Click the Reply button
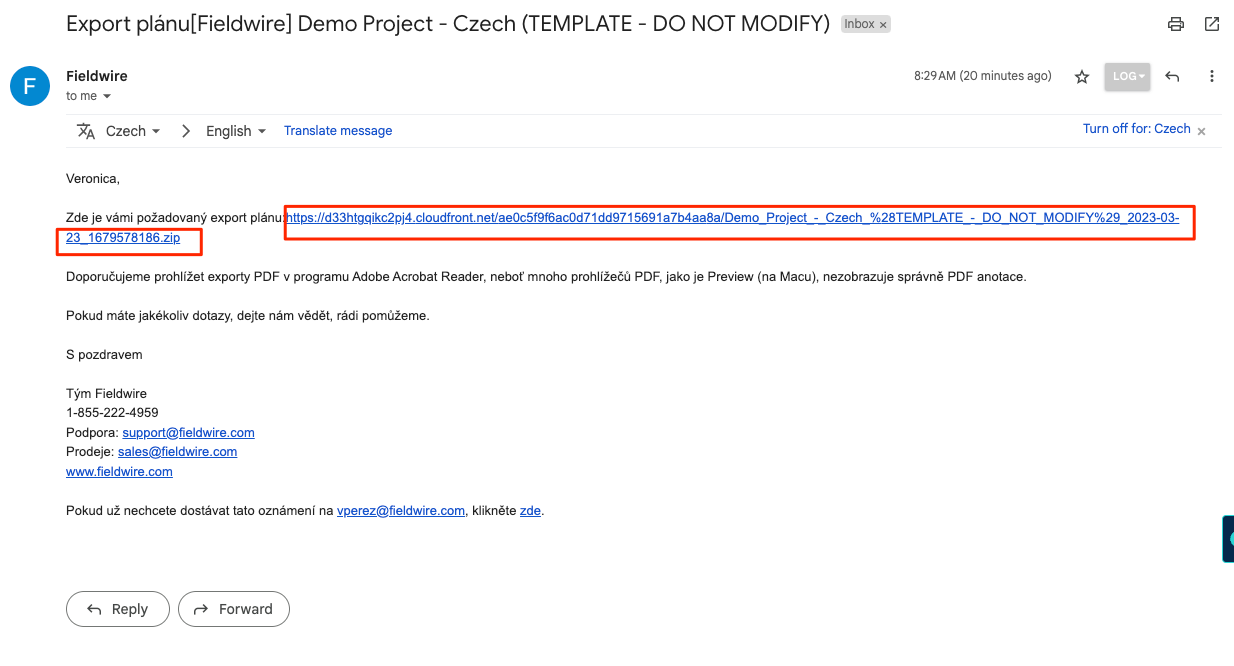The height and width of the screenshot is (666, 1234). click(x=117, y=609)
